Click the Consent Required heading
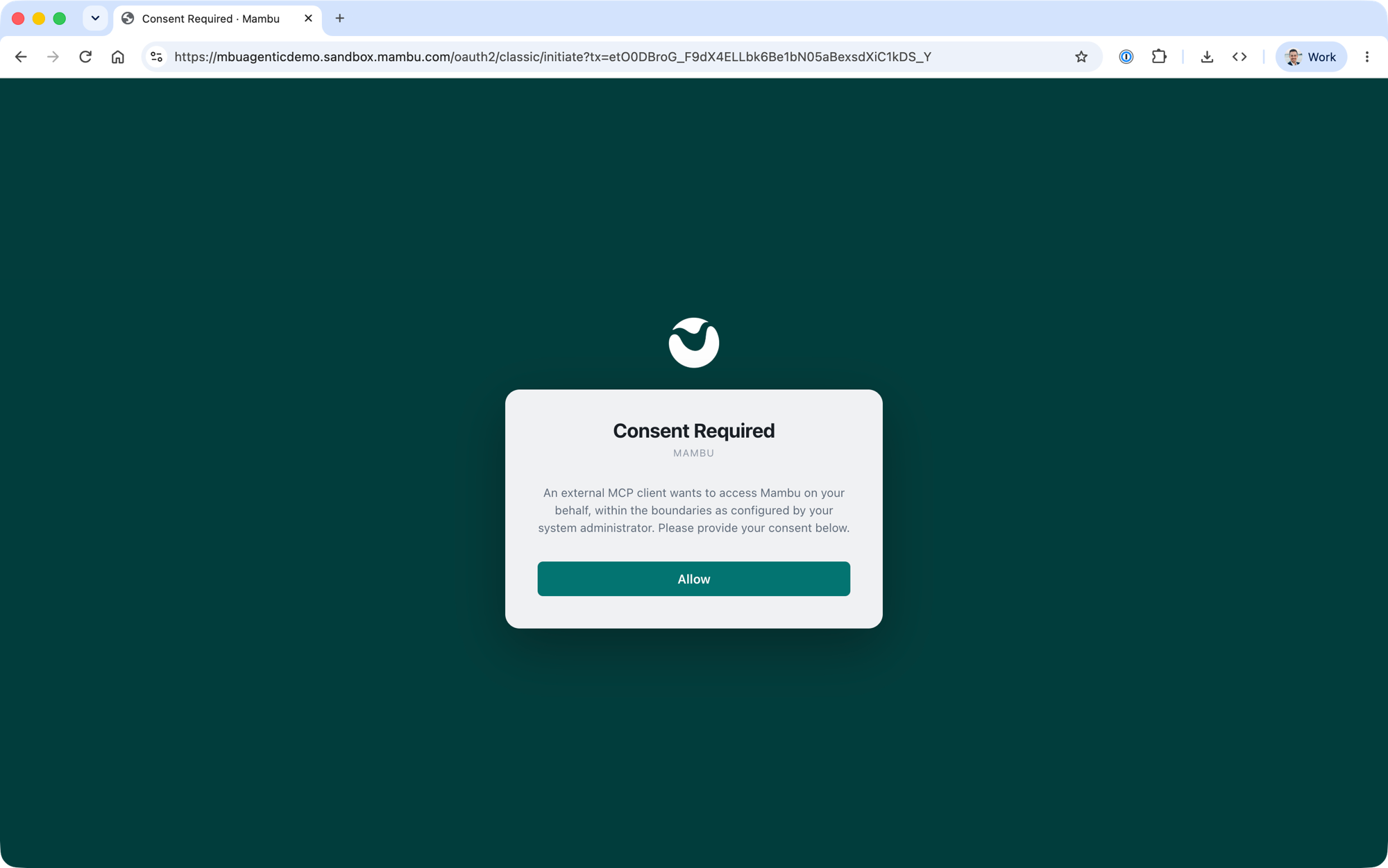 click(693, 431)
